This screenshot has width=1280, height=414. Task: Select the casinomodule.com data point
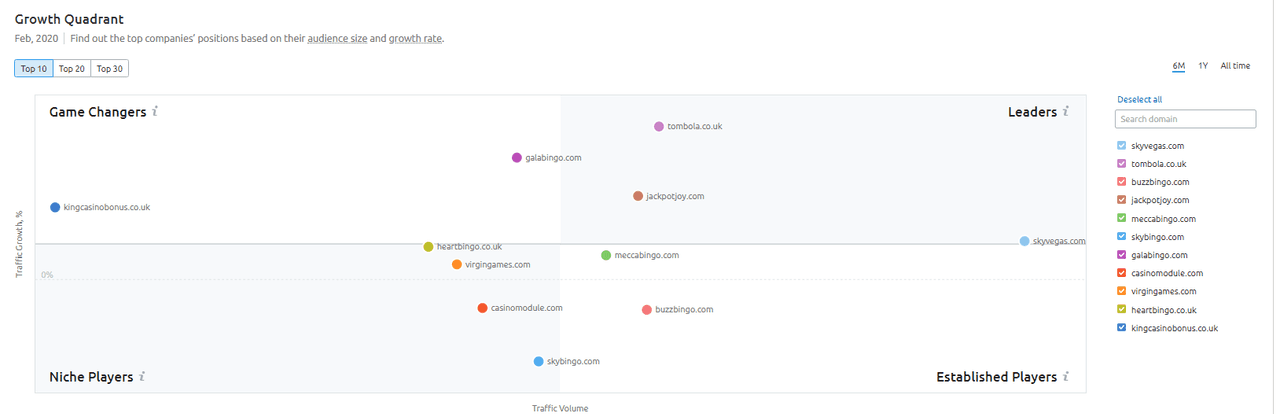coord(483,308)
